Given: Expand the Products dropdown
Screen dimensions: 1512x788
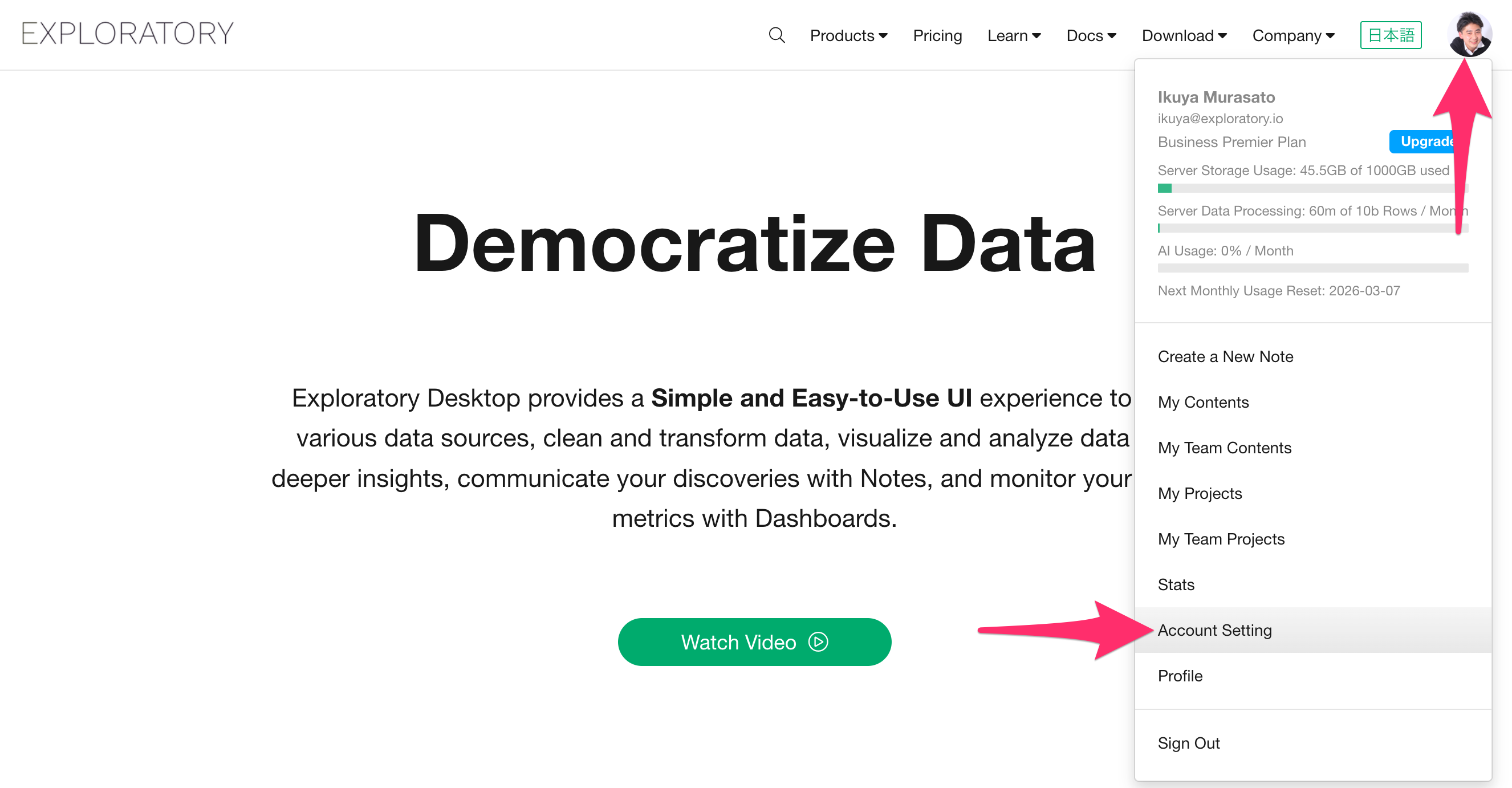Looking at the screenshot, I should (x=848, y=36).
